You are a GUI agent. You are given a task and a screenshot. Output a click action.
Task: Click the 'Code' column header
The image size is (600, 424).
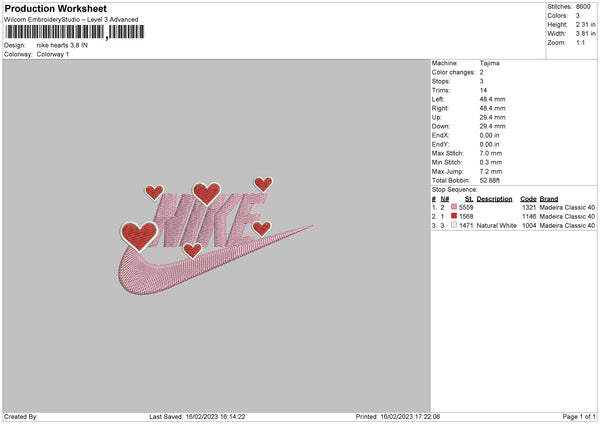pos(528,199)
